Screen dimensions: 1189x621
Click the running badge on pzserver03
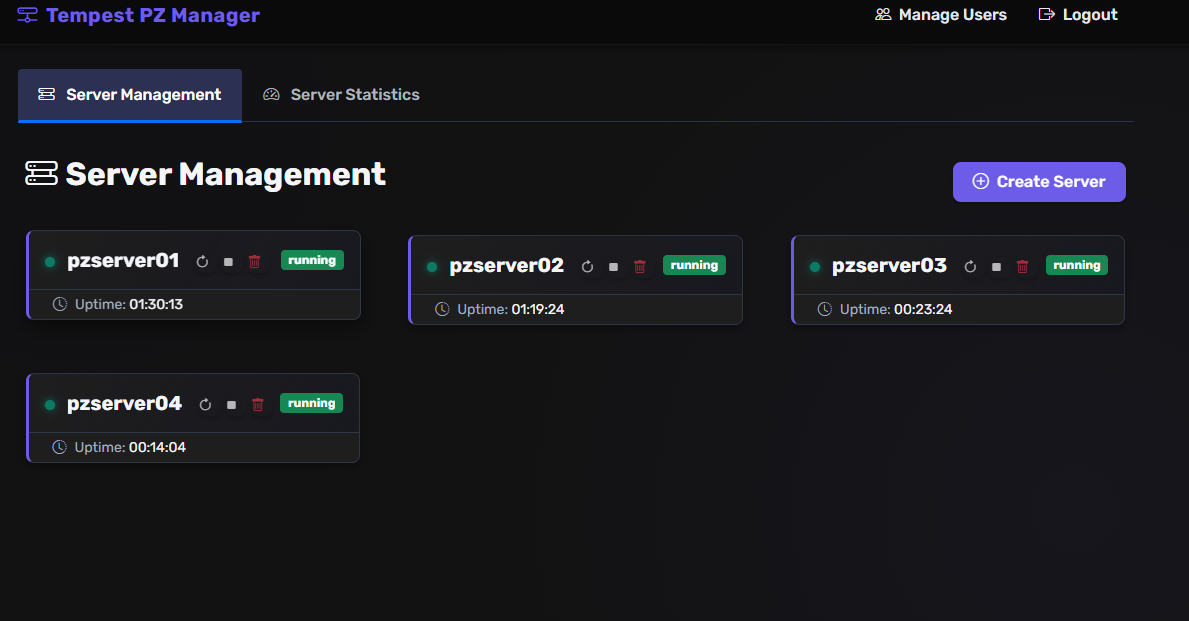click(x=1077, y=265)
